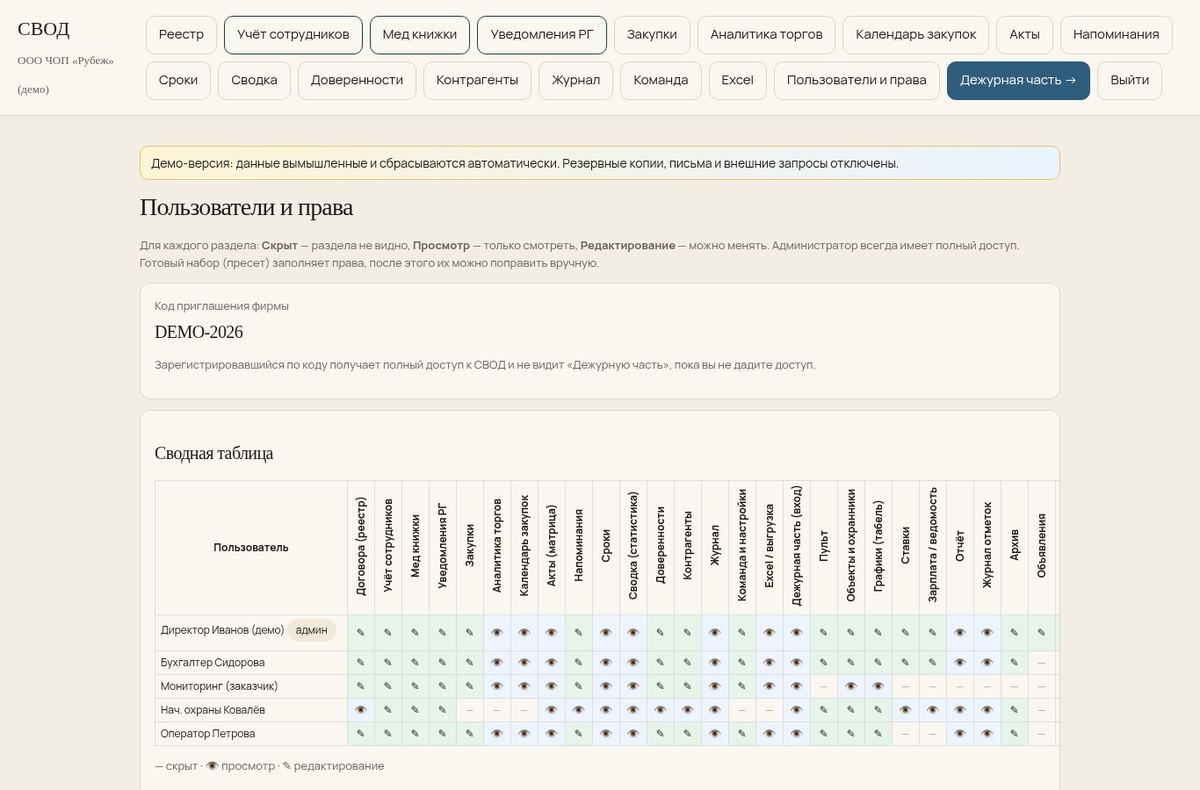1200x790 pixels.
Task: Open the Учёт сотрудников navigation item
Action: point(293,34)
